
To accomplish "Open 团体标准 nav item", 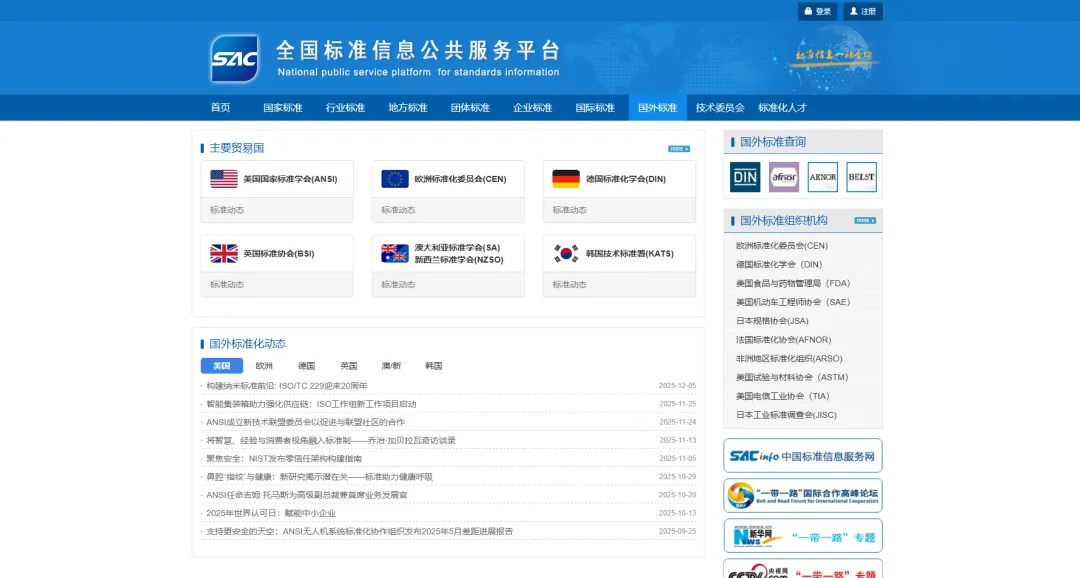I will pos(470,107).
